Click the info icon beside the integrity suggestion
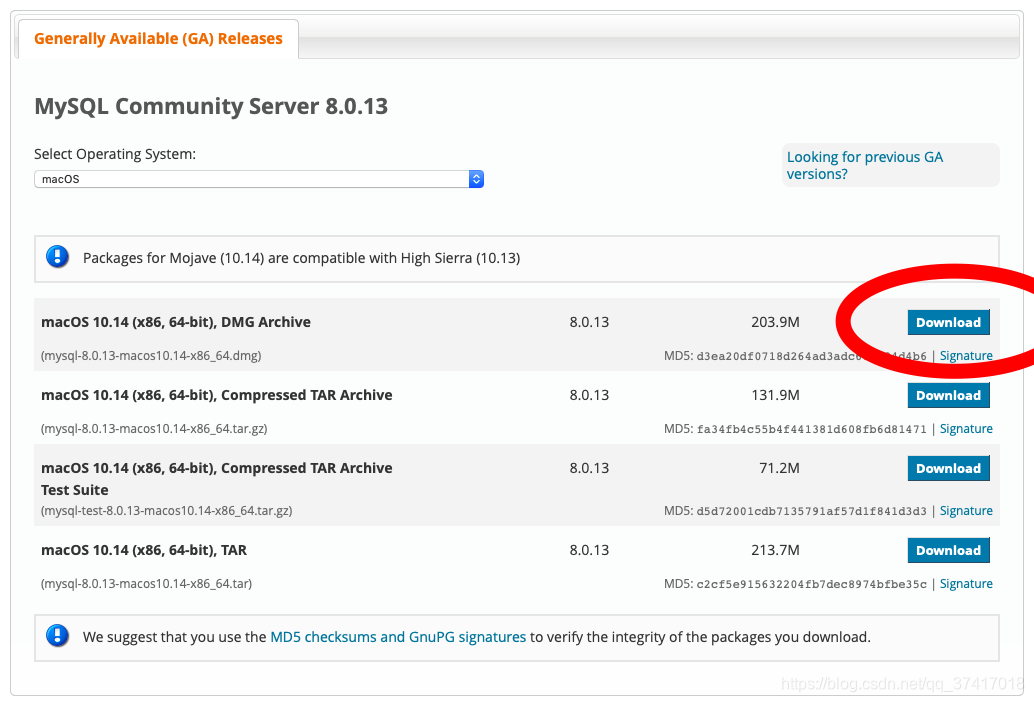 [57, 635]
